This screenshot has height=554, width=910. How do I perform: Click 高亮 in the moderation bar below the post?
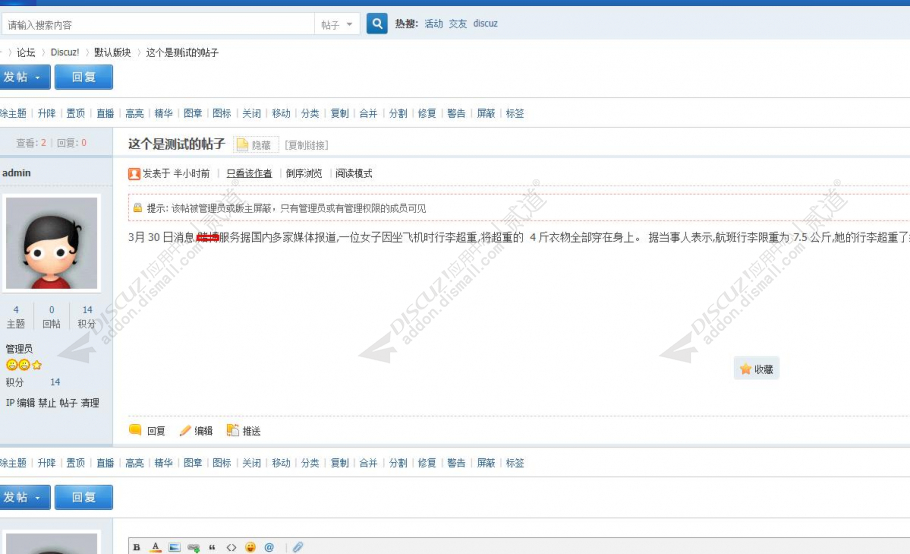pyautogui.click(x=134, y=463)
